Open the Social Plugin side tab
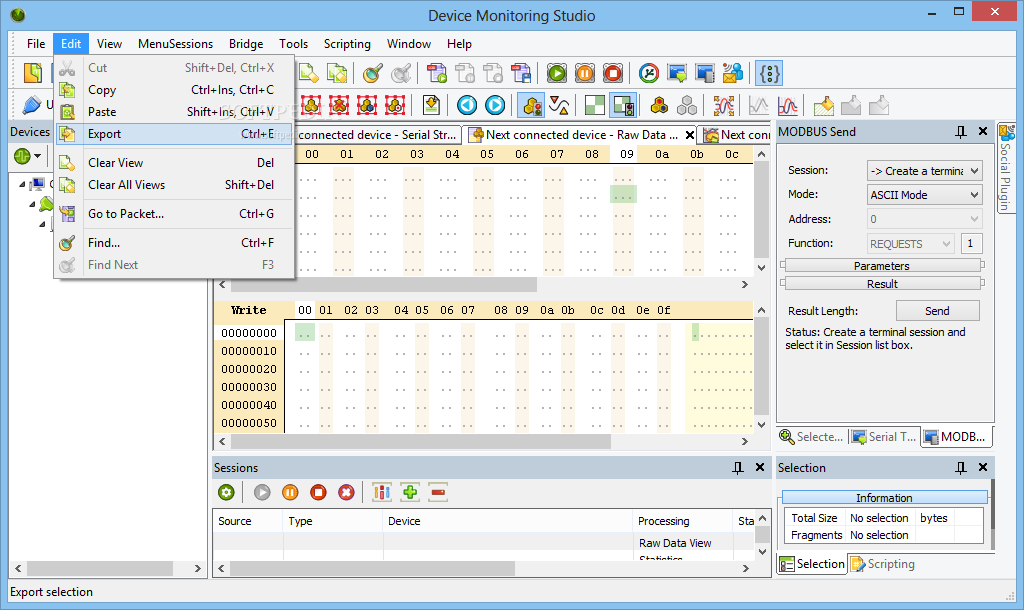The image size is (1024, 610). coord(1006,167)
